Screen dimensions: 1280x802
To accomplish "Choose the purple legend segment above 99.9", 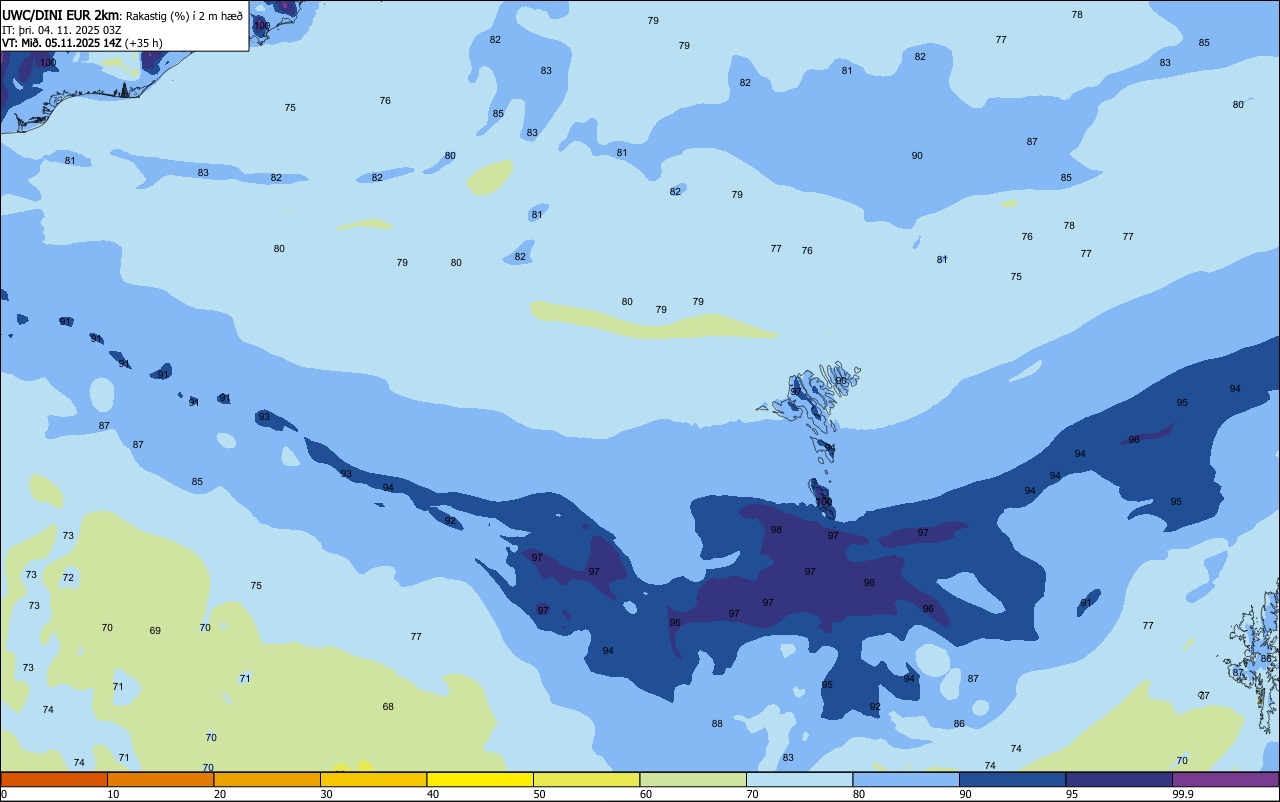I will point(1225,779).
